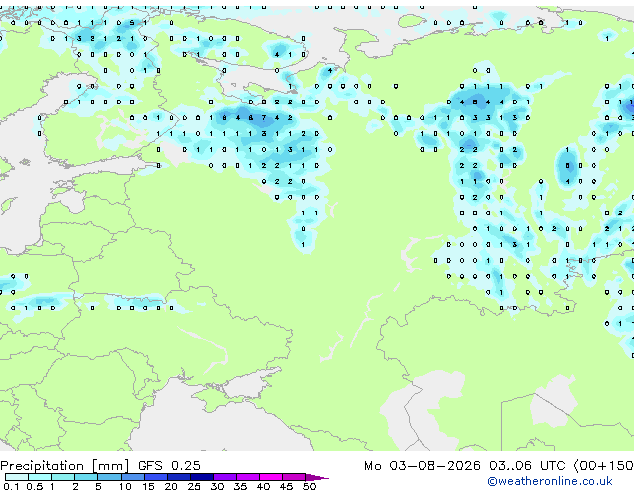Screen dimensions: 634x490
Task: Pick the 35–40 mm magenta legend segment
Action: (248, 477)
